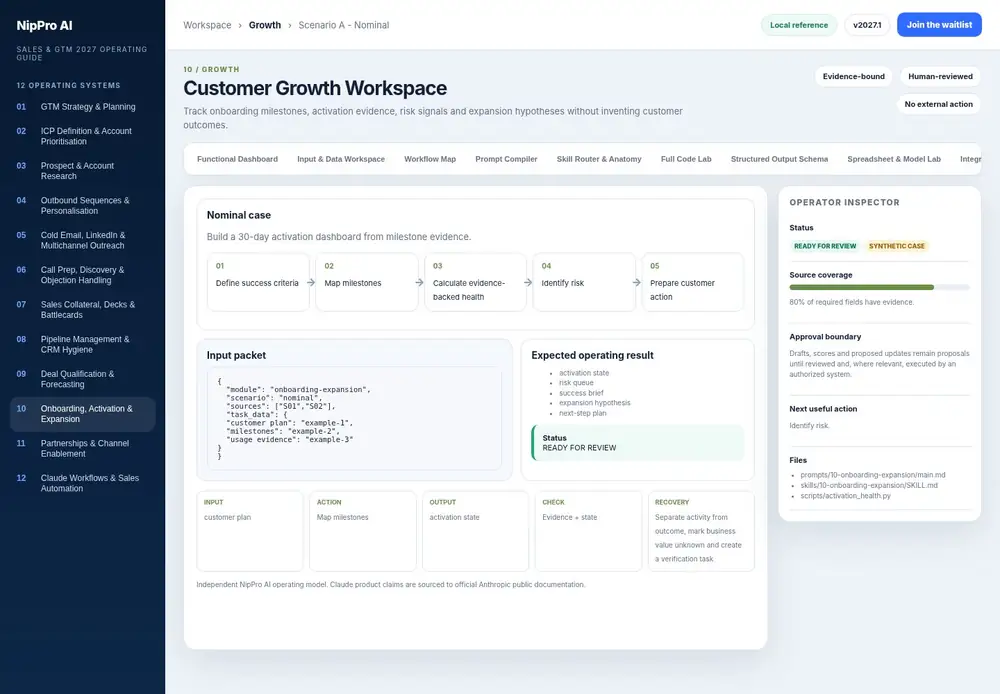Go to Prospect & Account Research

tap(82, 170)
